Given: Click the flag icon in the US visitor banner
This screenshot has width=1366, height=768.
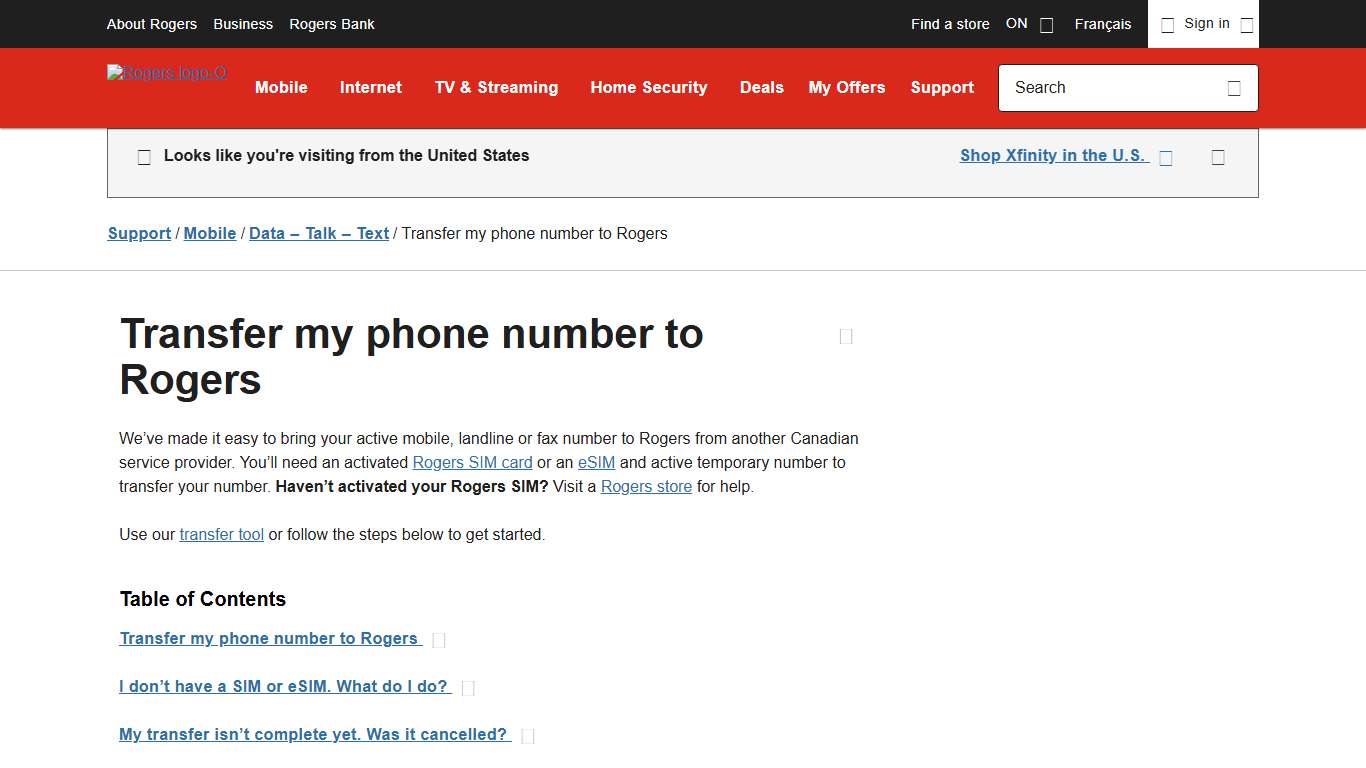Looking at the screenshot, I should [144, 156].
